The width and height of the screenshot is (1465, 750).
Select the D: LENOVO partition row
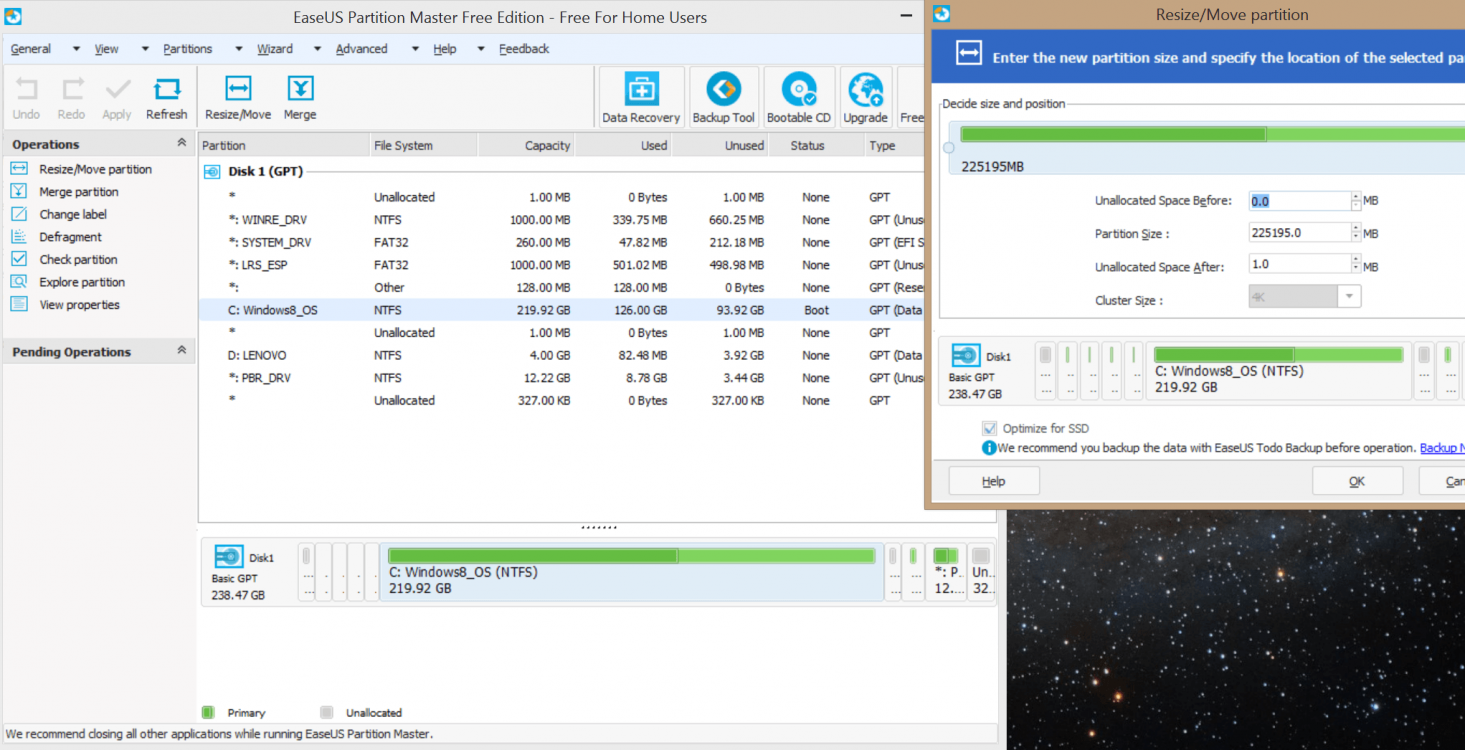(x=562, y=355)
